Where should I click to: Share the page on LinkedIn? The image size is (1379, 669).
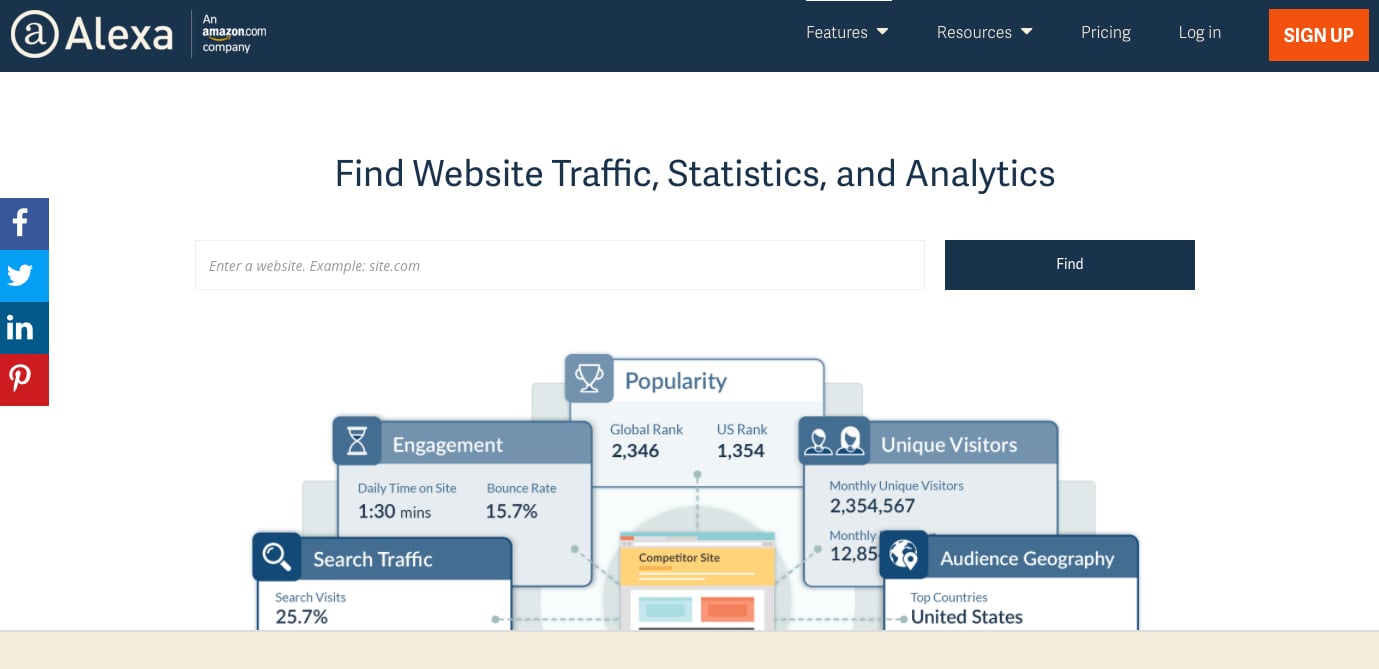24,328
